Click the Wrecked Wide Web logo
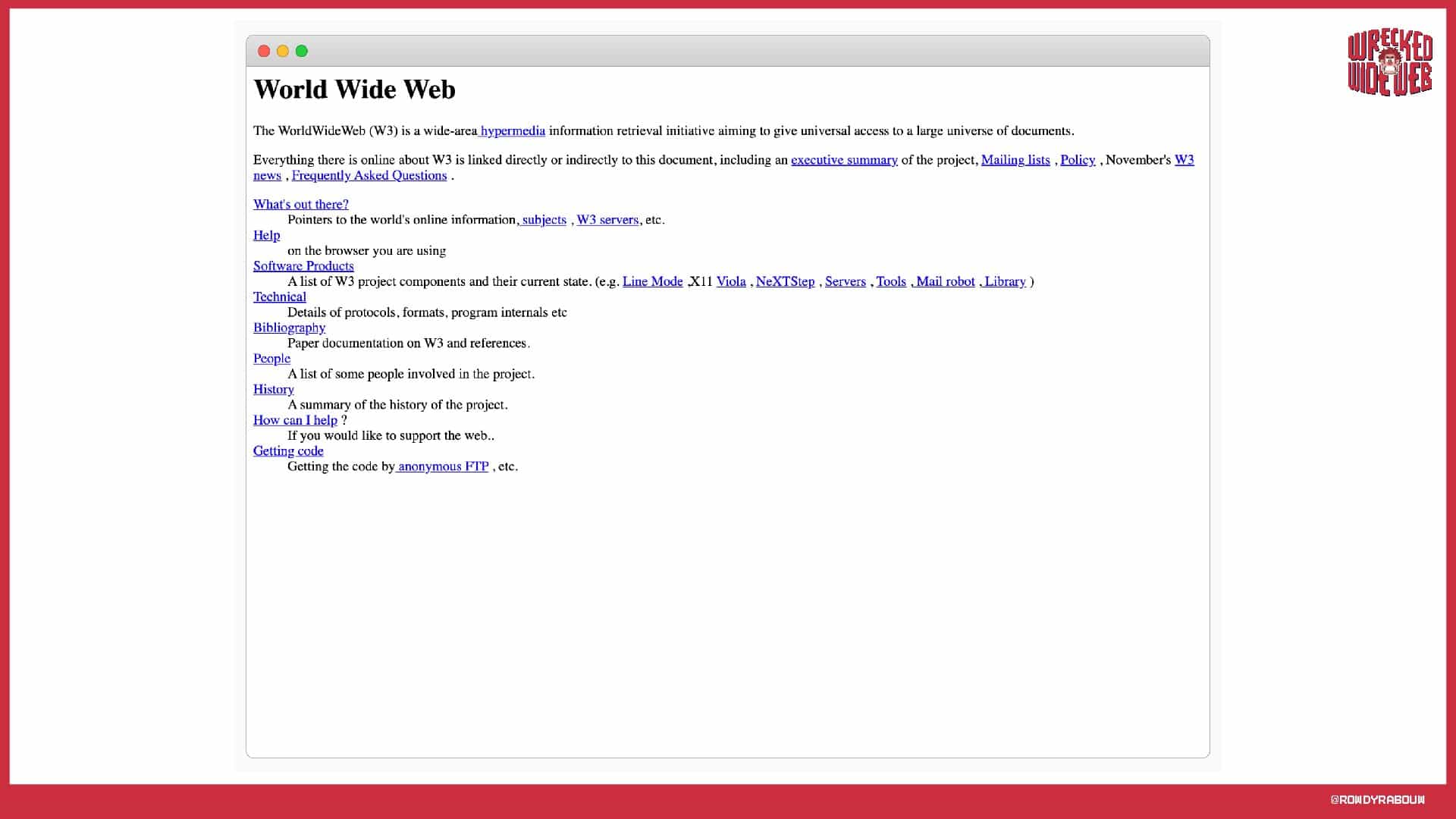1456x819 pixels. point(1389,63)
